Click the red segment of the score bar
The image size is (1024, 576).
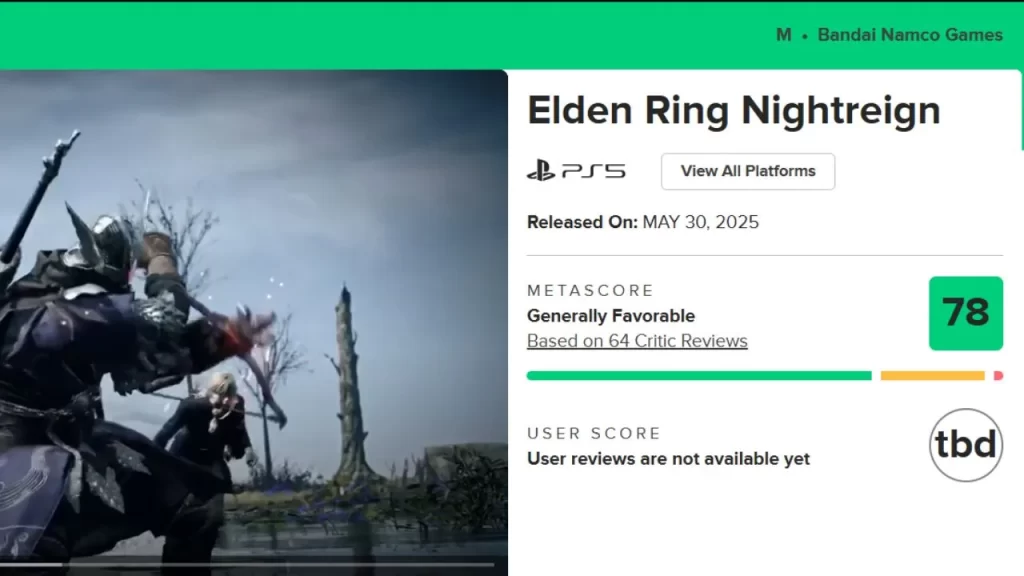point(996,375)
